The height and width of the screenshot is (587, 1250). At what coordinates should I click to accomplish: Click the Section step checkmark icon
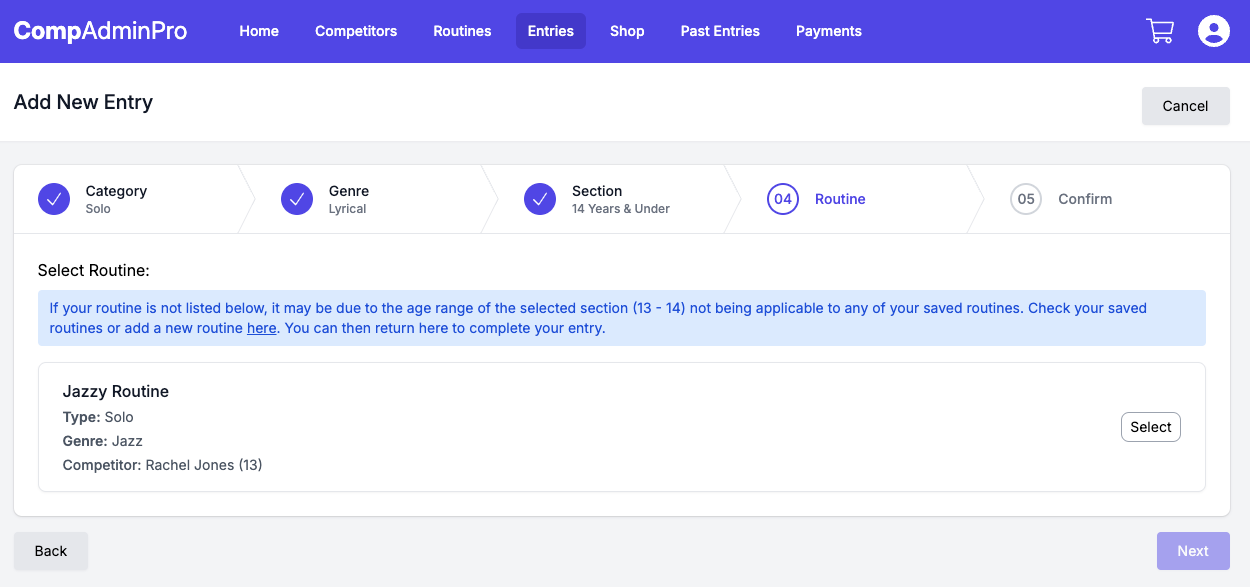pos(540,199)
